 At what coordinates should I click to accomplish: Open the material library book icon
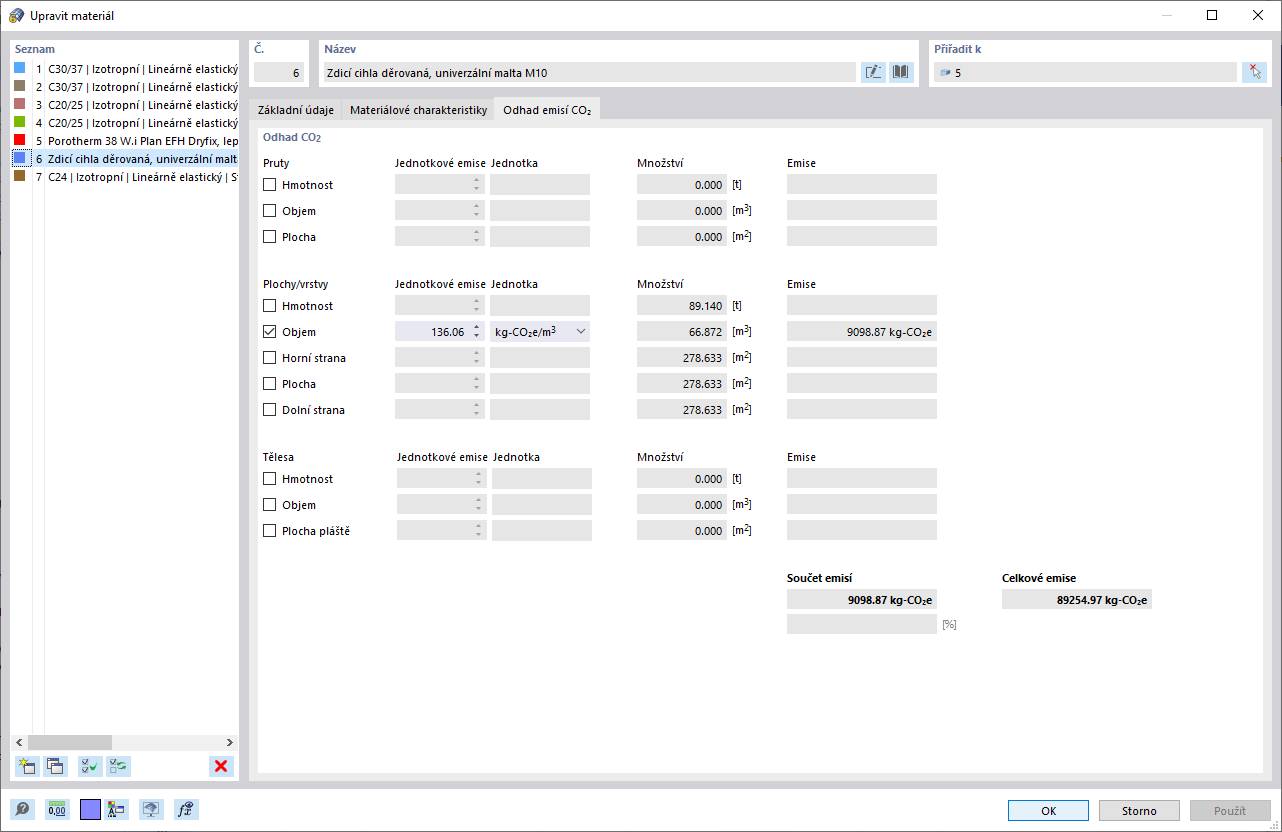(901, 72)
